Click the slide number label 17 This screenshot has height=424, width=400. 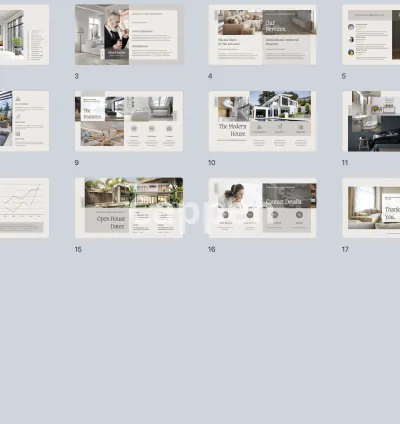(345, 249)
